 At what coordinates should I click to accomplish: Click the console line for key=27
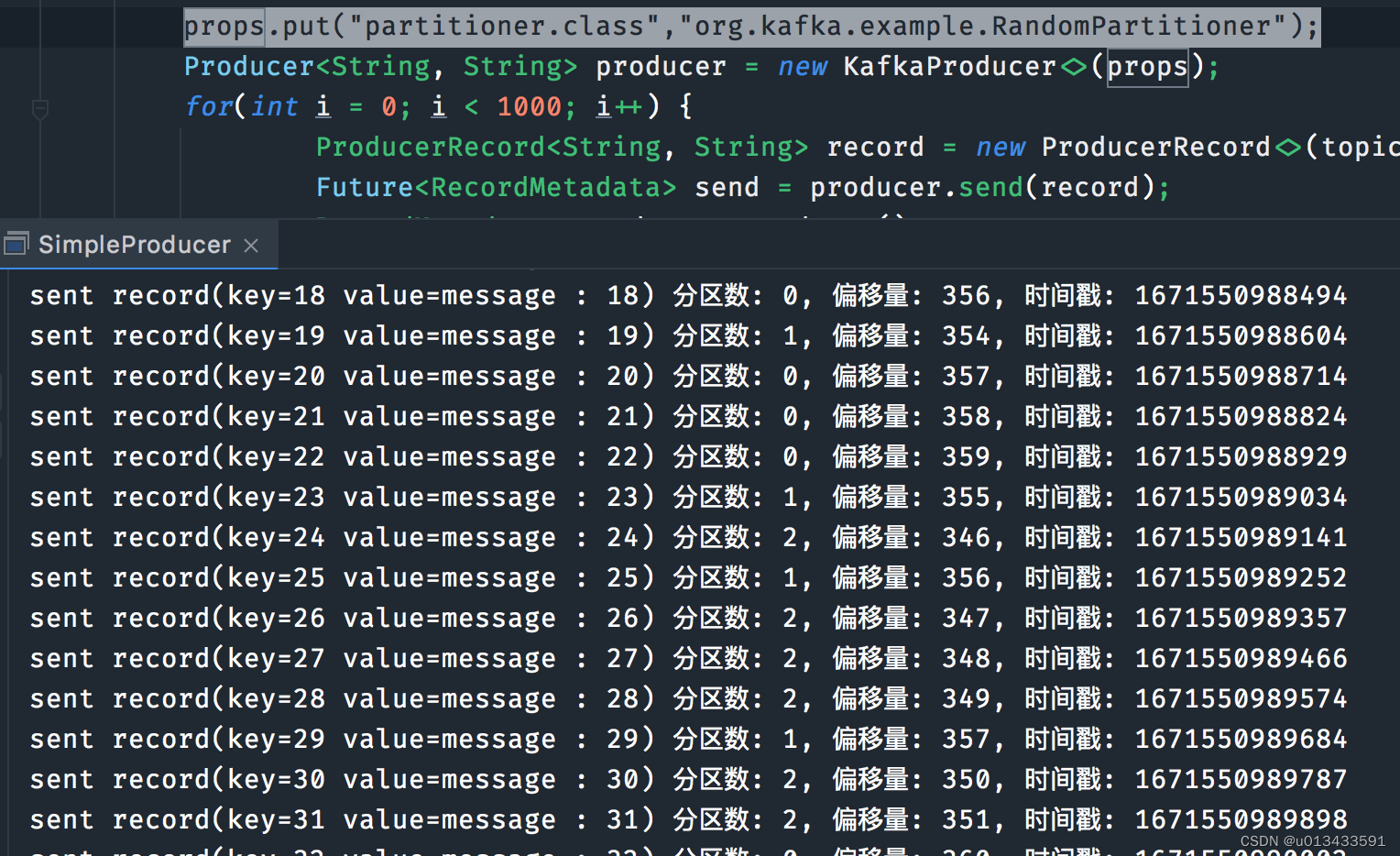pyautogui.click(x=688, y=658)
